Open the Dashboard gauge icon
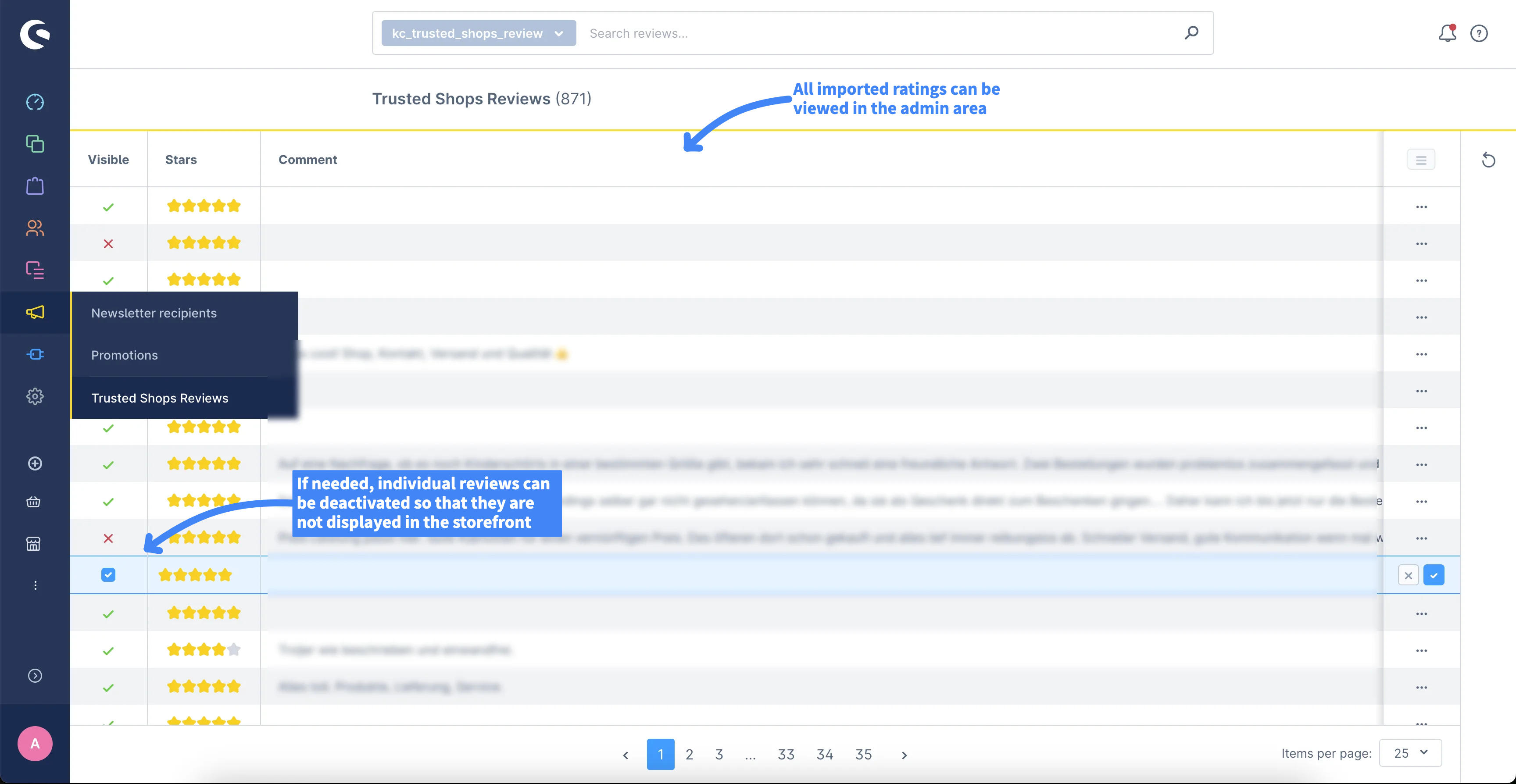The width and height of the screenshot is (1516, 784). tap(35, 102)
